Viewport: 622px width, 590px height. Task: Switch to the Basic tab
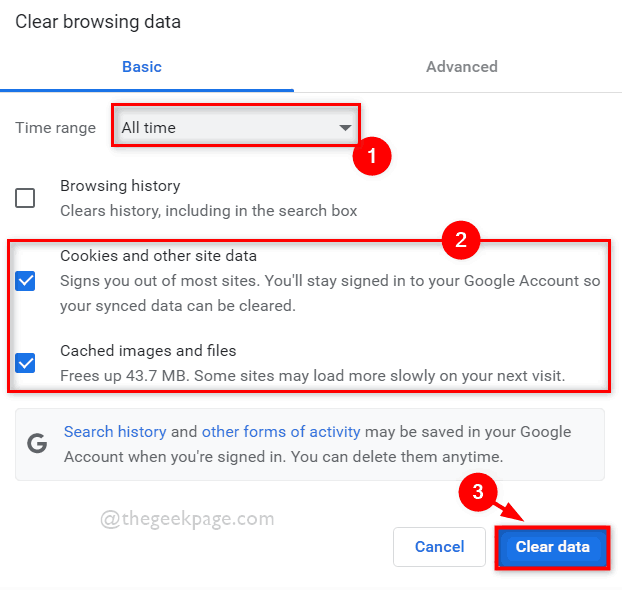click(142, 67)
